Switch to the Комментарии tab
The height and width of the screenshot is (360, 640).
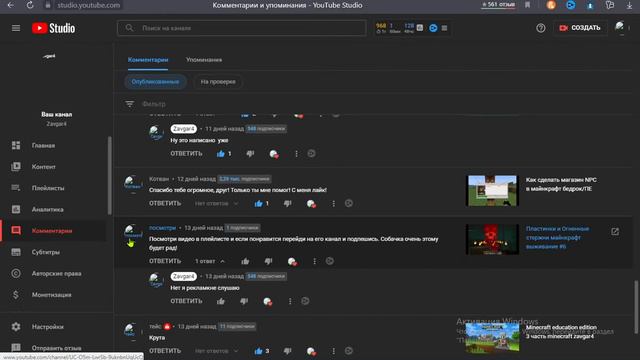pos(148,60)
